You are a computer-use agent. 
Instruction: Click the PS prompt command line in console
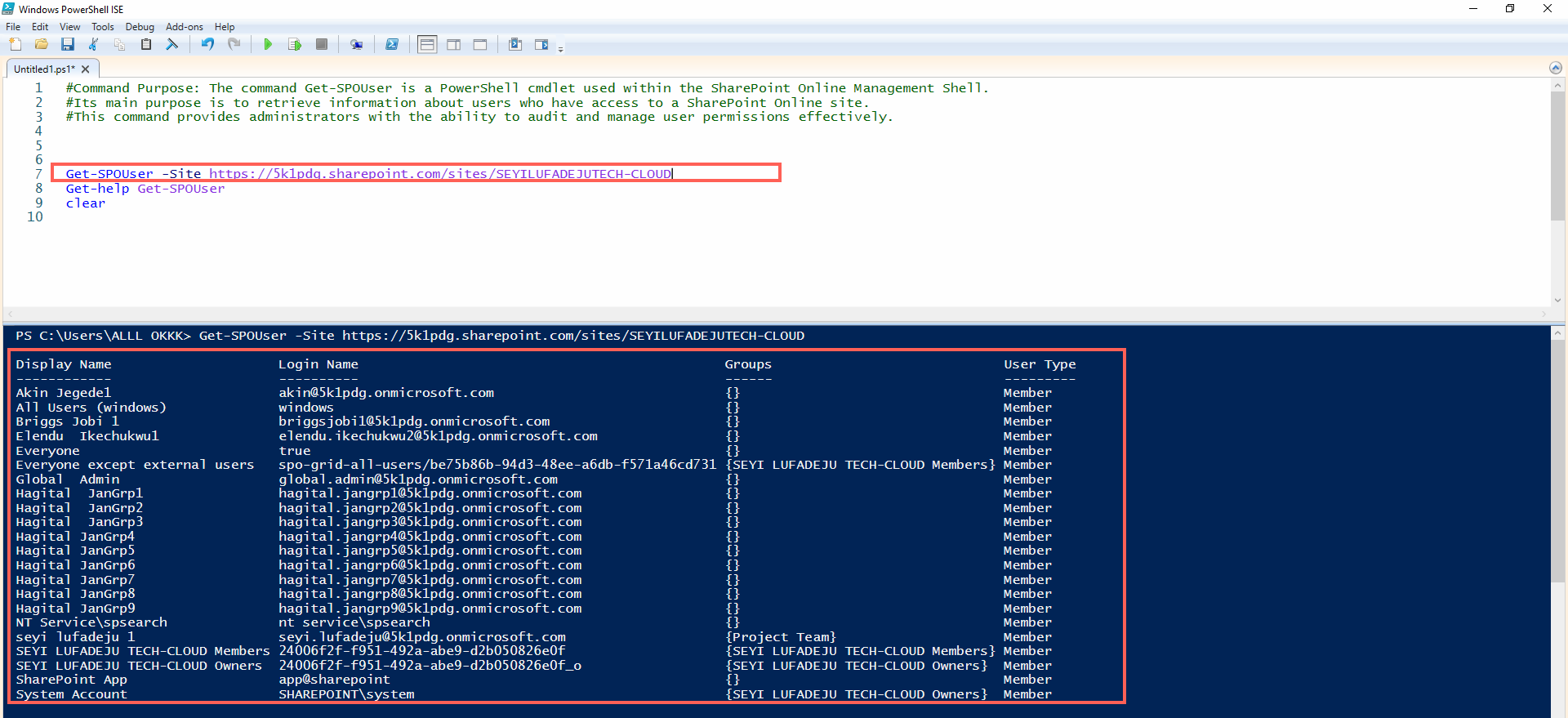point(410,336)
